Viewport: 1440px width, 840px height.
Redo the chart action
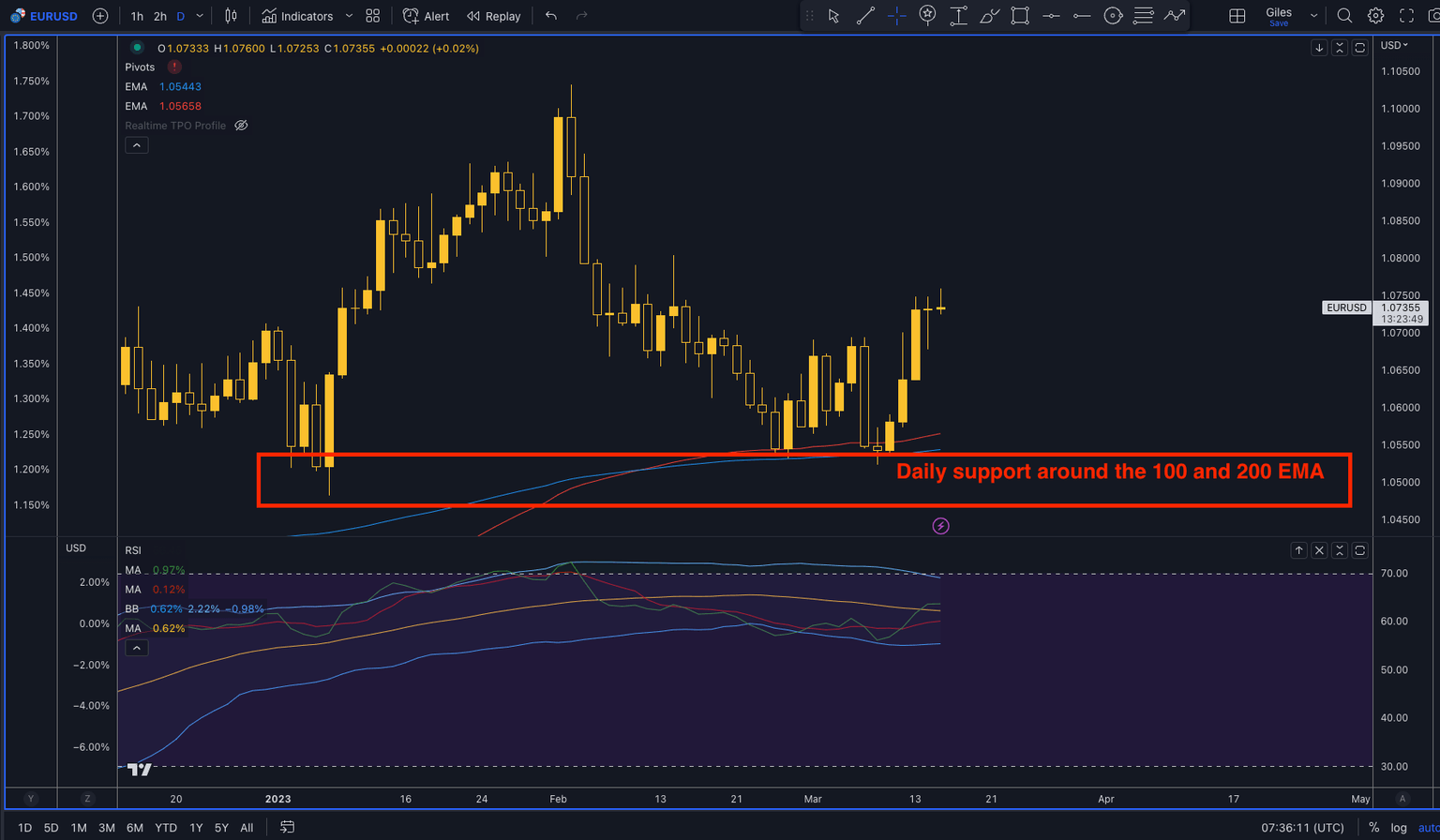(581, 16)
